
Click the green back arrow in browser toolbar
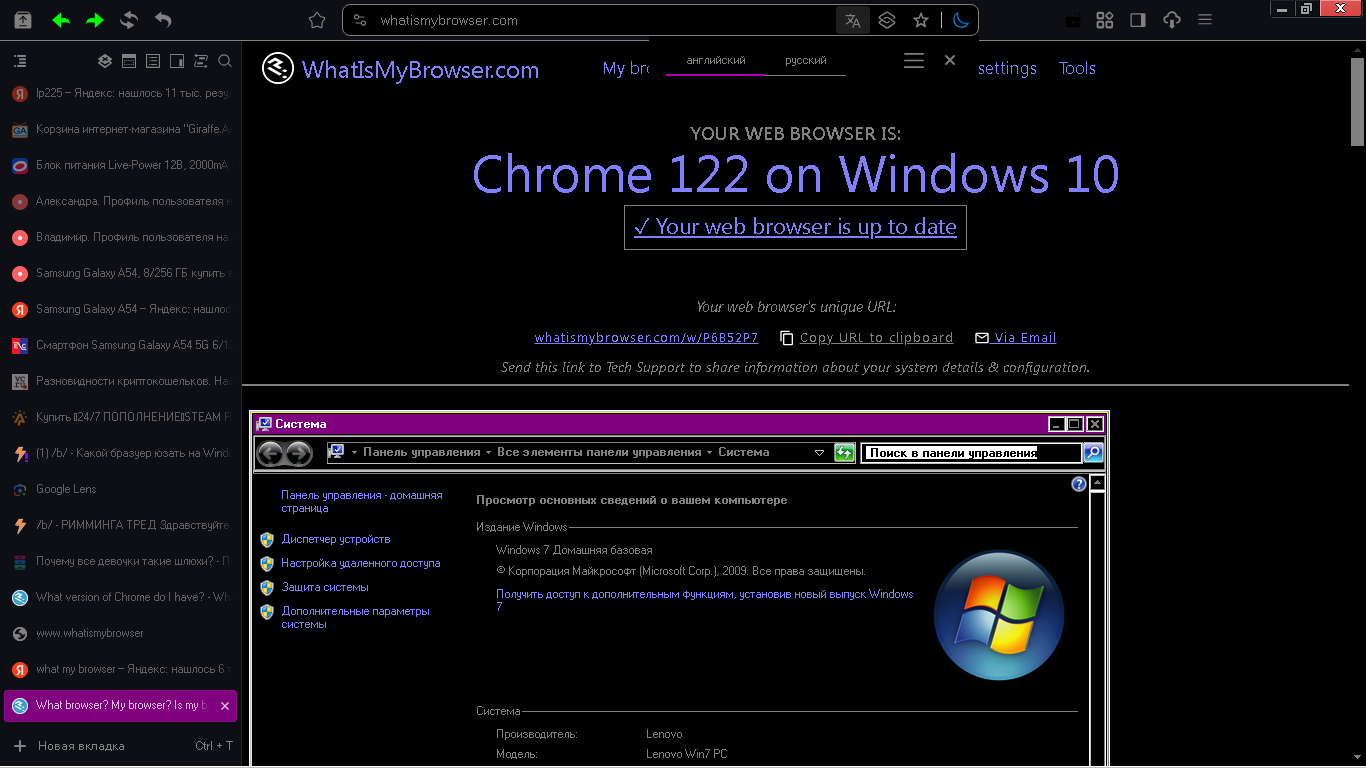(61, 20)
